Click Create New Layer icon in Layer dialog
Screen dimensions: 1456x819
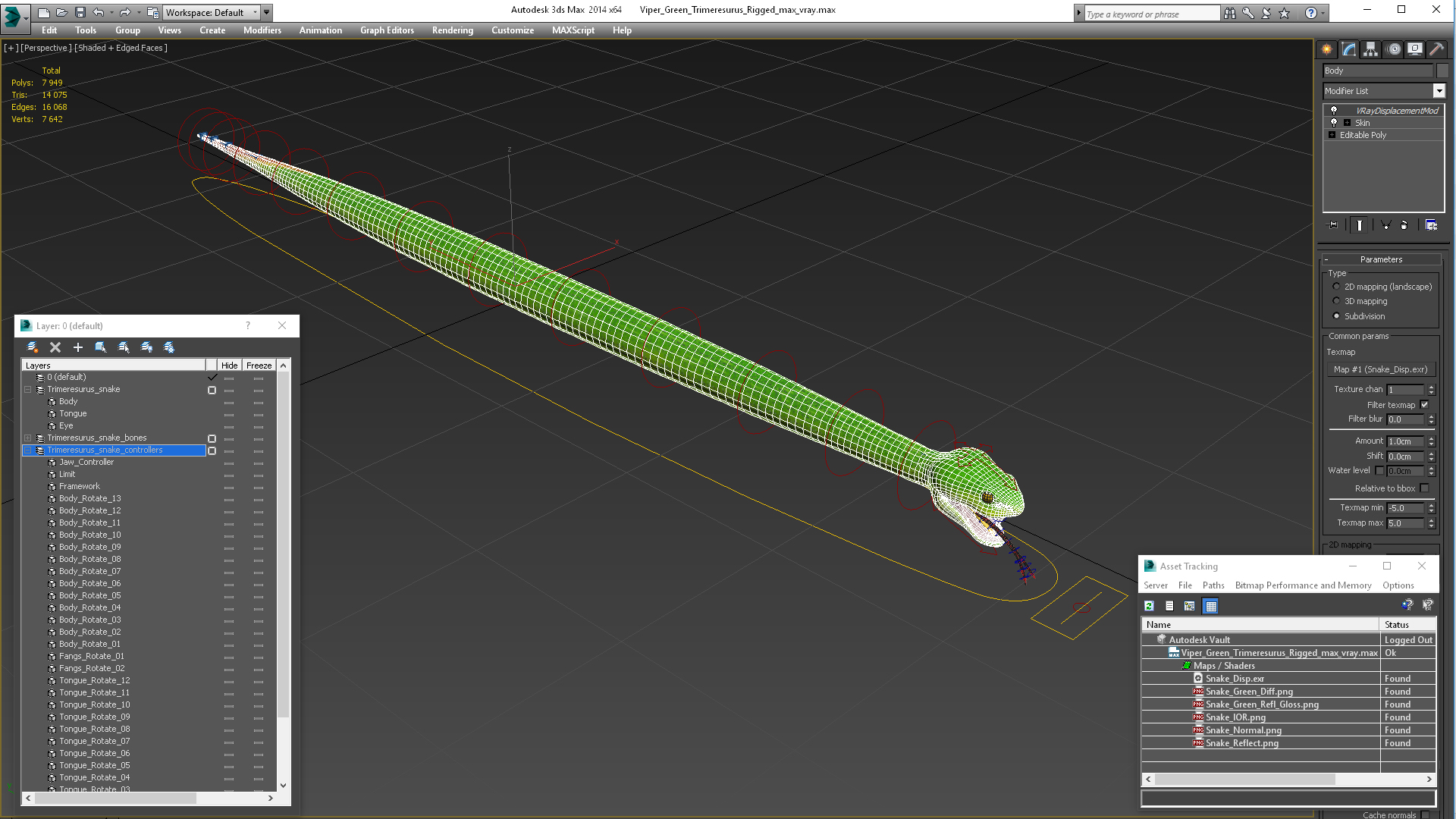[33, 347]
